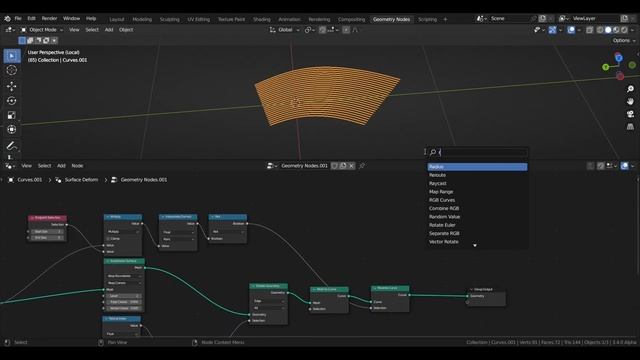The height and width of the screenshot is (360, 640).
Task: Open 3D viewport editor type dropdown
Action: coord(10,30)
